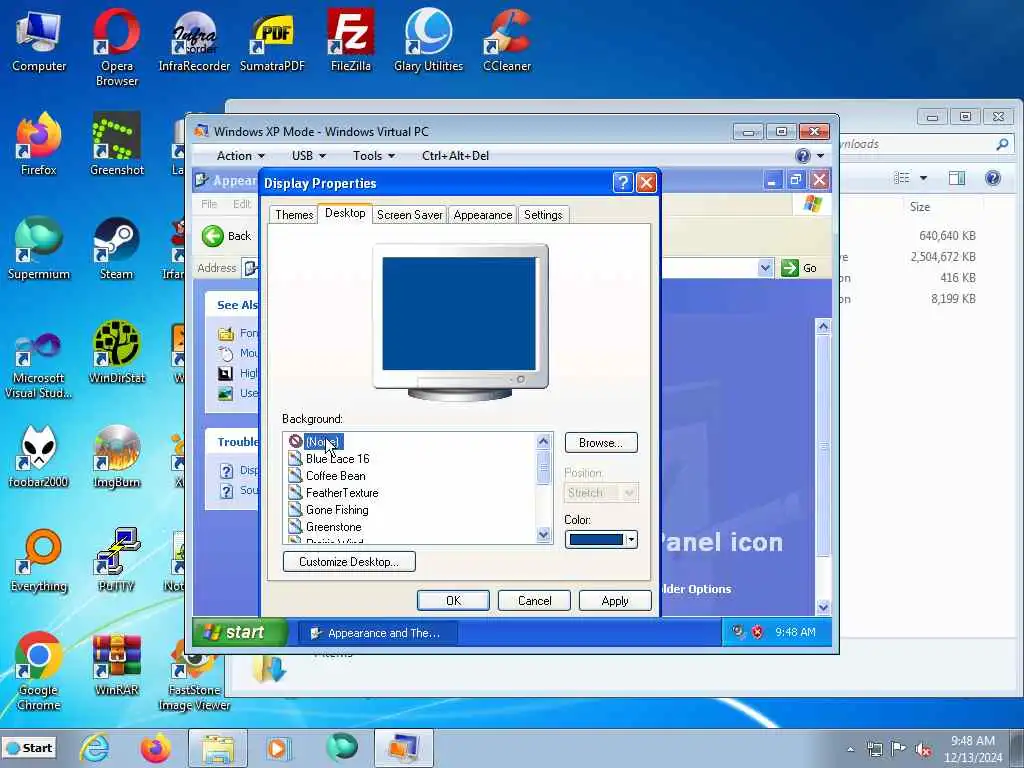Click the Background list scroll down arrow

[543, 535]
